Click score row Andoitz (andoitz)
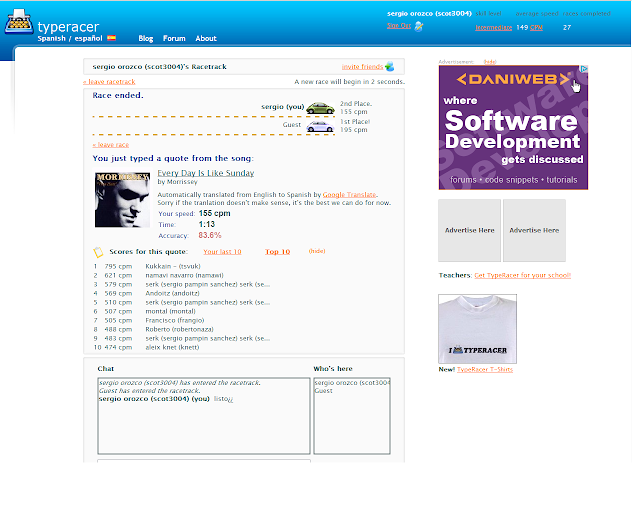The width and height of the screenshot is (640, 512). [147, 293]
